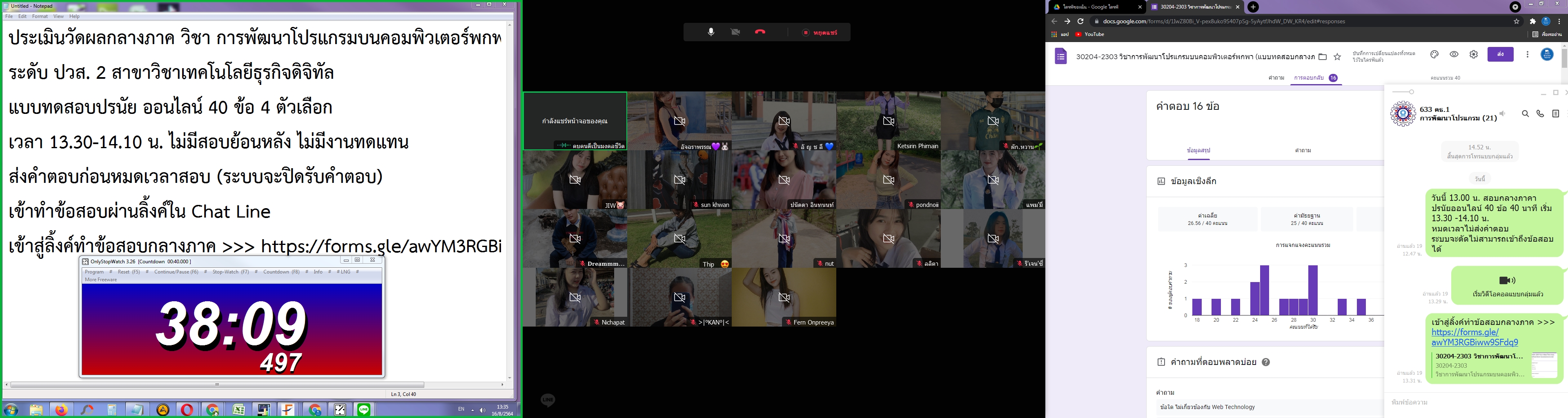Click the purple Send button

[1501, 54]
